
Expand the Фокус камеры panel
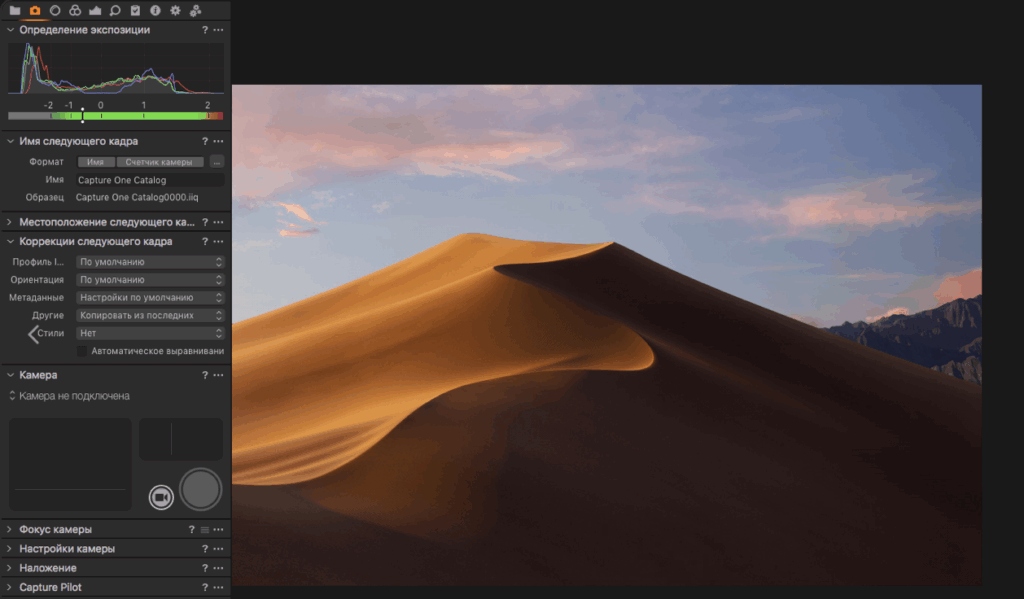(10, 530)
